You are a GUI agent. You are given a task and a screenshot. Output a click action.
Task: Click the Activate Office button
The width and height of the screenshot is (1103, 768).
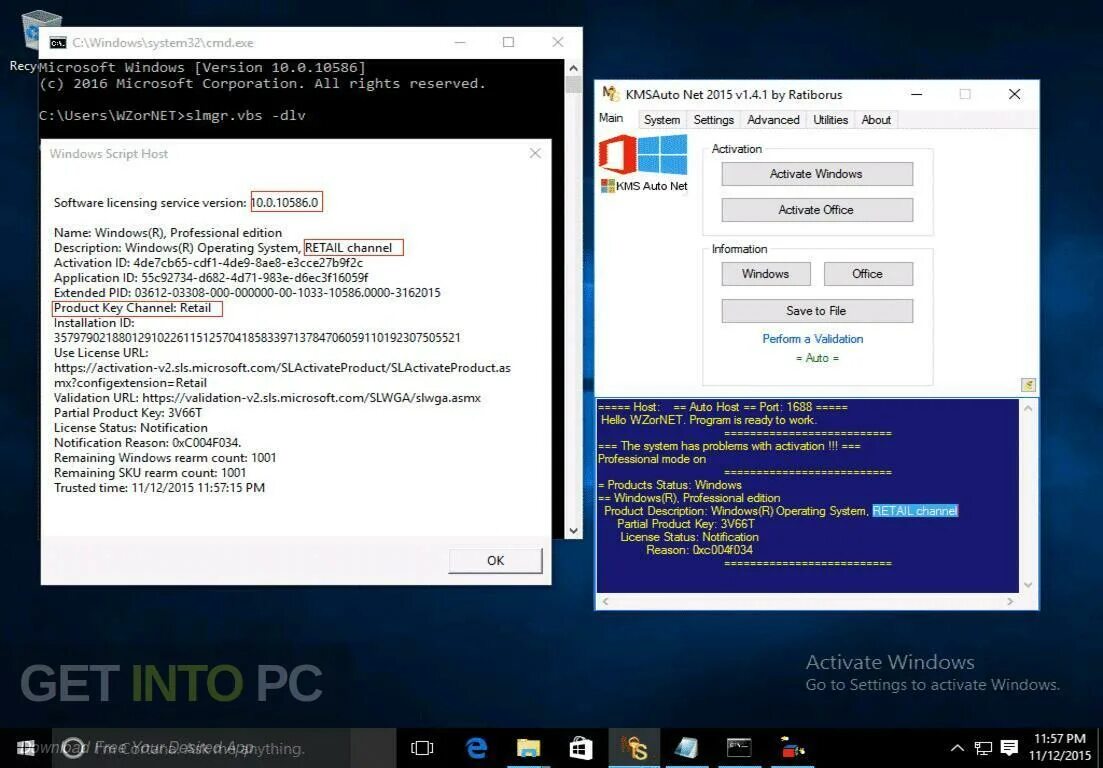tap(817, 210)
